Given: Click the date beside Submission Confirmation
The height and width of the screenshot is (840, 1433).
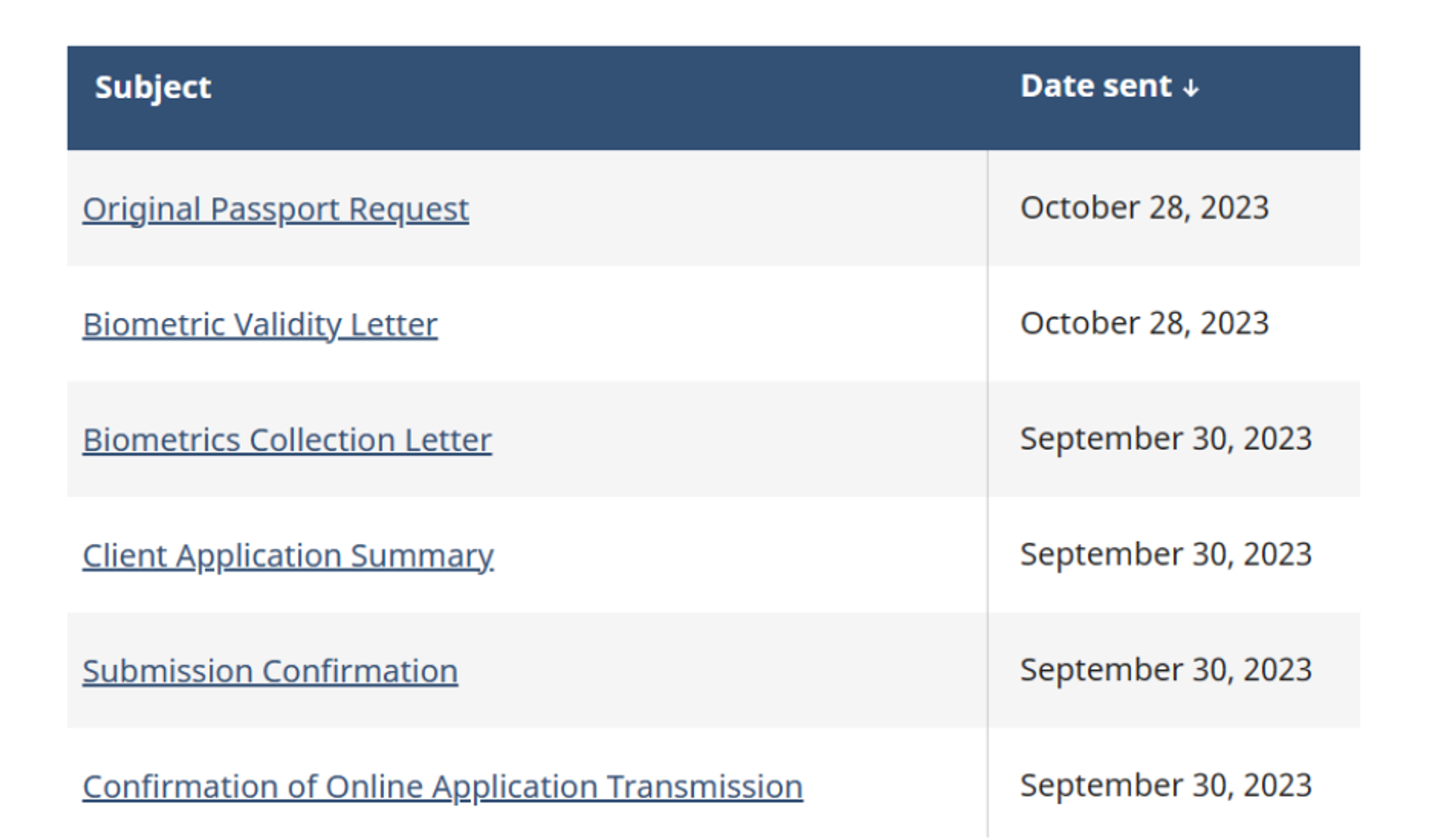Looking at the screenshot, I should tap(1165, 670).
